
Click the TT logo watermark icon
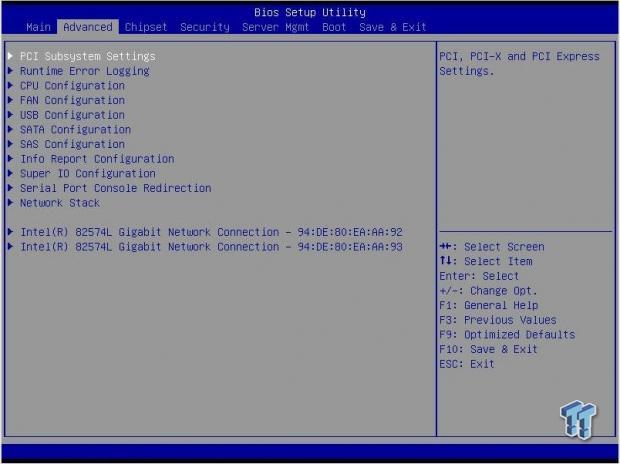[x=578, y=420]
